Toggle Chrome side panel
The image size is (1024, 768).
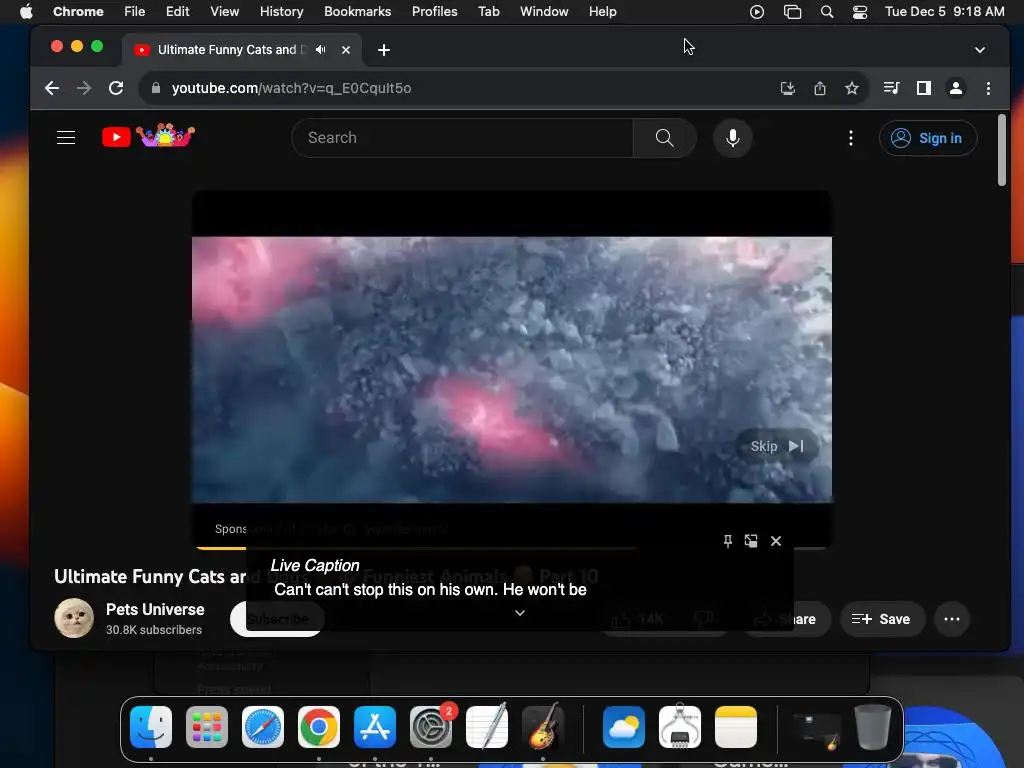(923, 88)
